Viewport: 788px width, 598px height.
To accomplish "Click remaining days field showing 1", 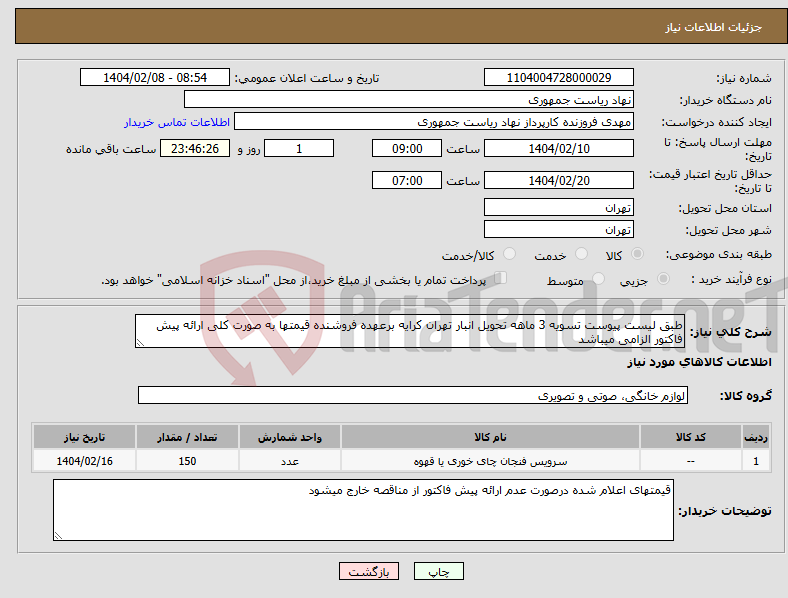I will click(299, 149).
